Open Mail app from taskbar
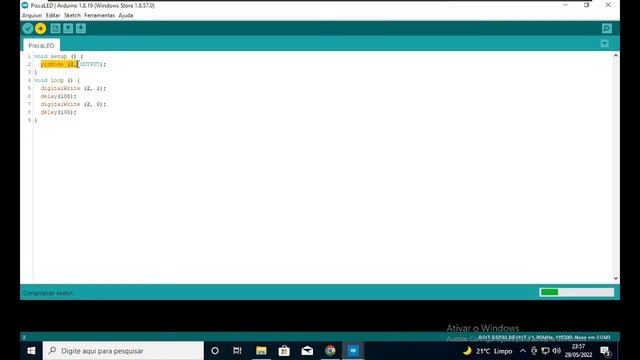Image resolution: width=640 pixels, height=360 pixels. 307,351
